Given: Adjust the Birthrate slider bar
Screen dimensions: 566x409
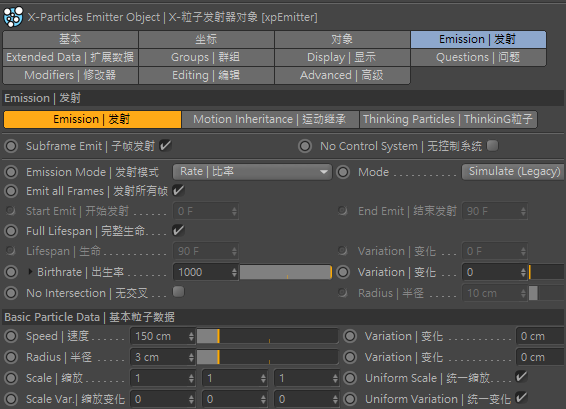Looking at the screenshot, I should pos(286,272).
